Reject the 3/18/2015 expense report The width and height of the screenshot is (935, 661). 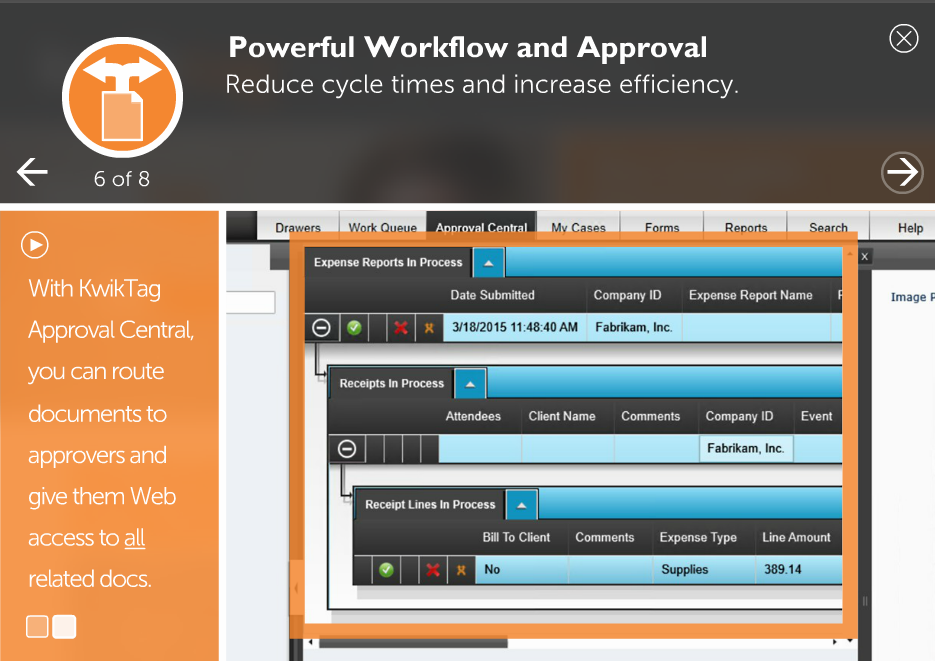click(401, 327)
